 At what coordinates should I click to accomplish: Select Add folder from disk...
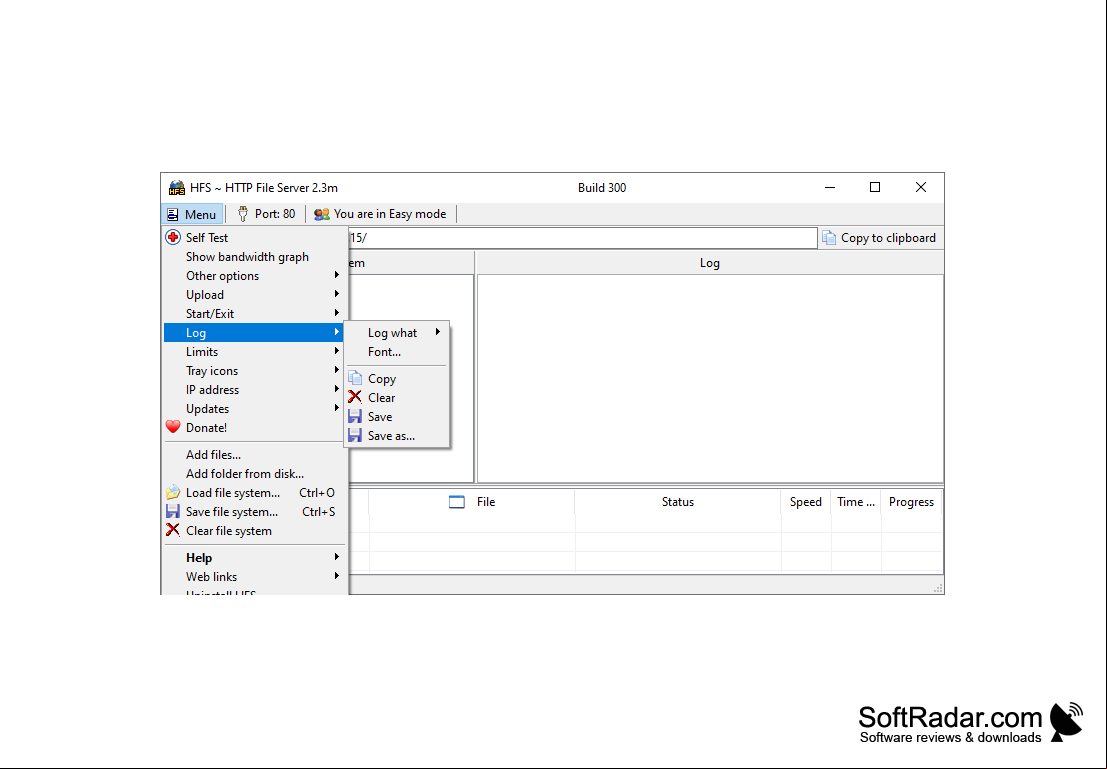[255, 474]
